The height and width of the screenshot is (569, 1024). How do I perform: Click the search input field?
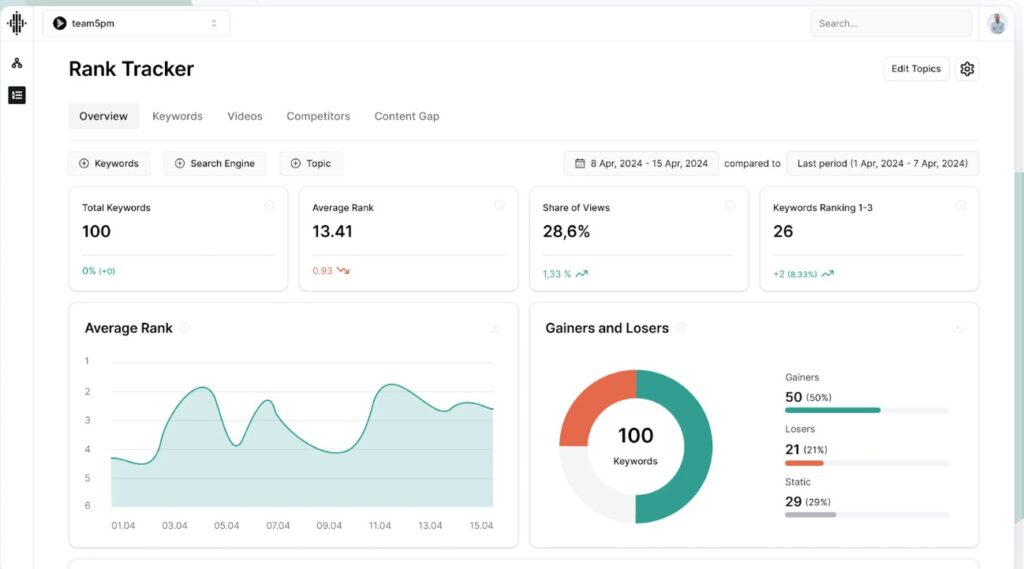point(890,23)
